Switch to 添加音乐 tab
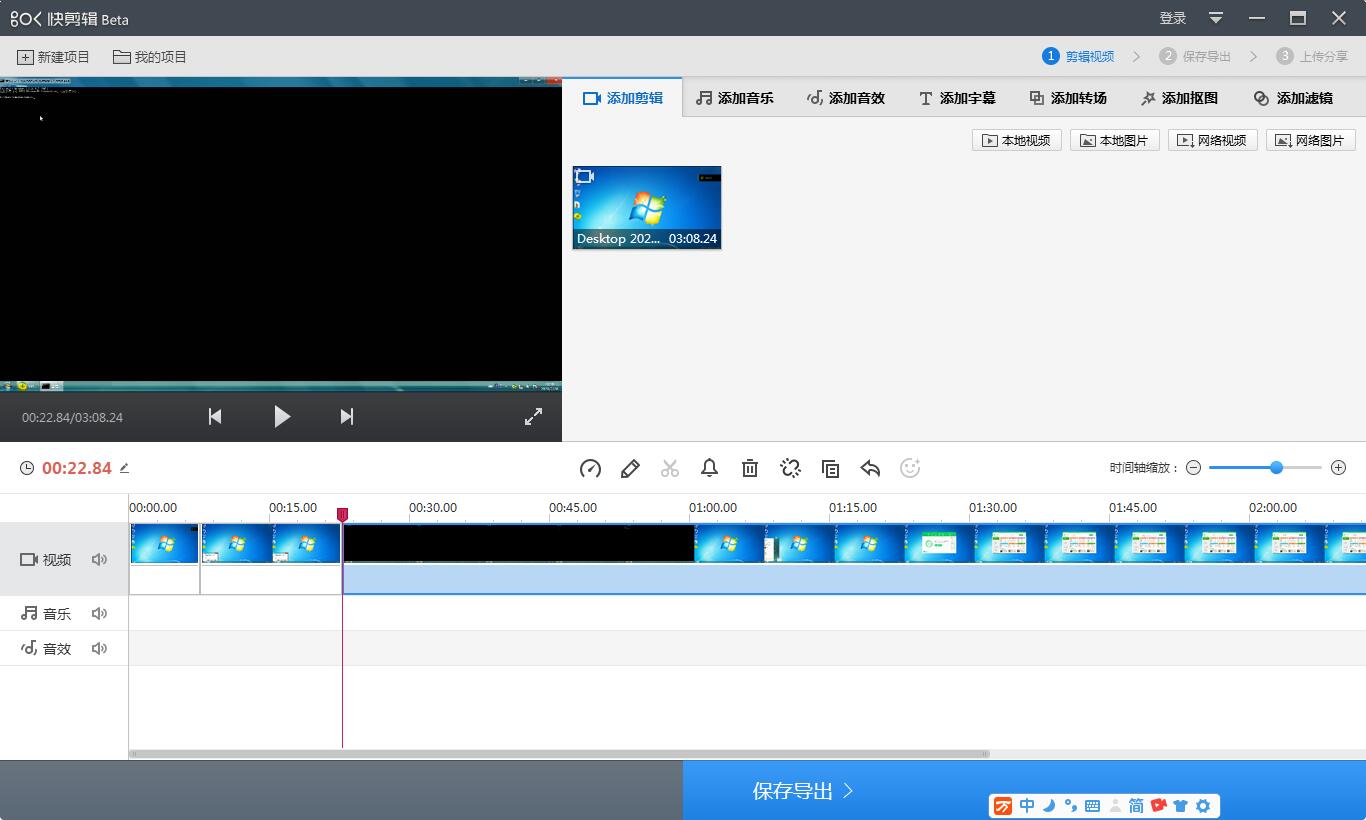Screen dimensions: 1366x820 coord(735,98)
